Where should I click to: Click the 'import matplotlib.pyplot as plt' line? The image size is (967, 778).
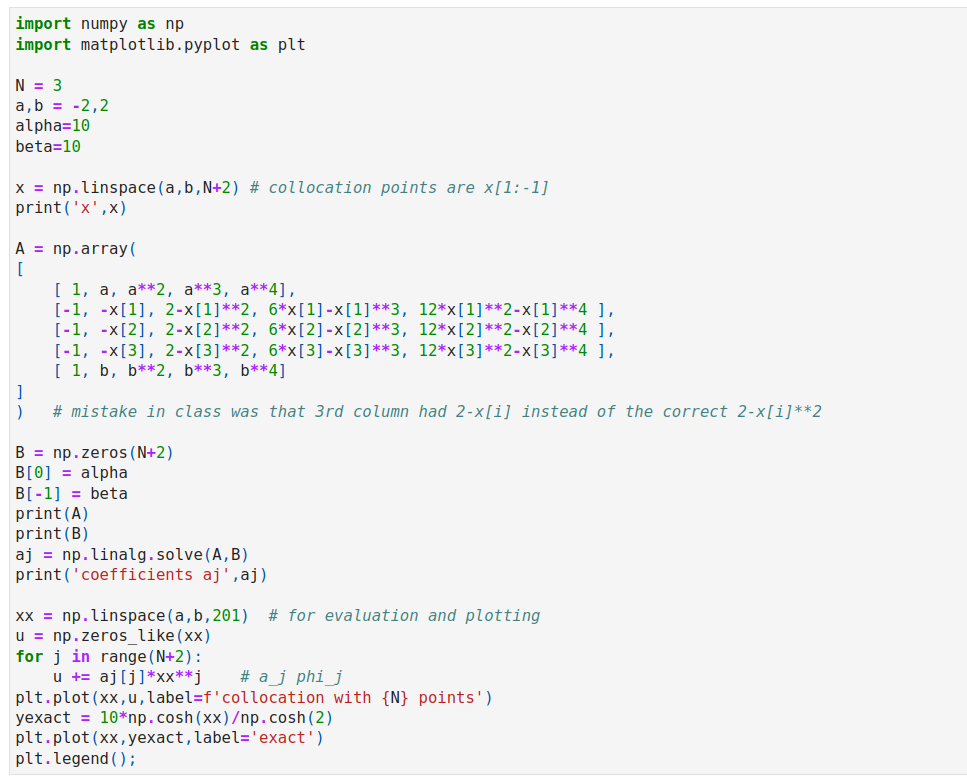[x=160, y=44]
